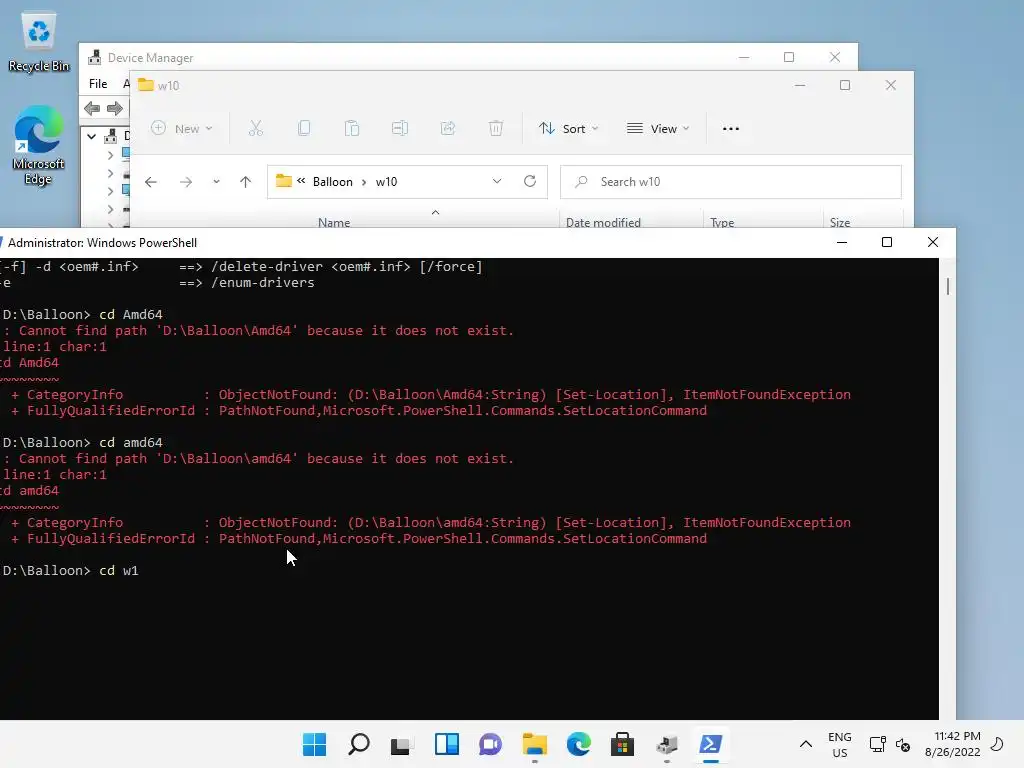Open the File menu in Device Manager
Viewport: 1024px width, 768px height.
pyautogui.click(x=98, y=84)
